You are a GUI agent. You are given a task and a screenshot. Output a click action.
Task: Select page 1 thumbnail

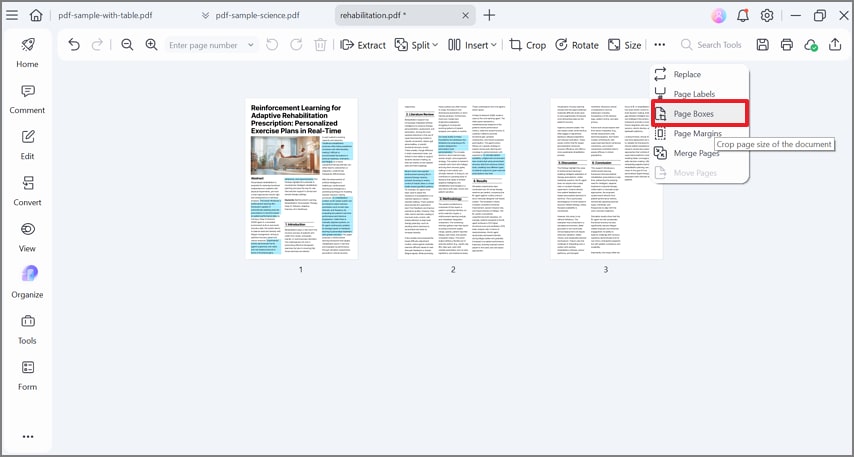coord(301,179)
